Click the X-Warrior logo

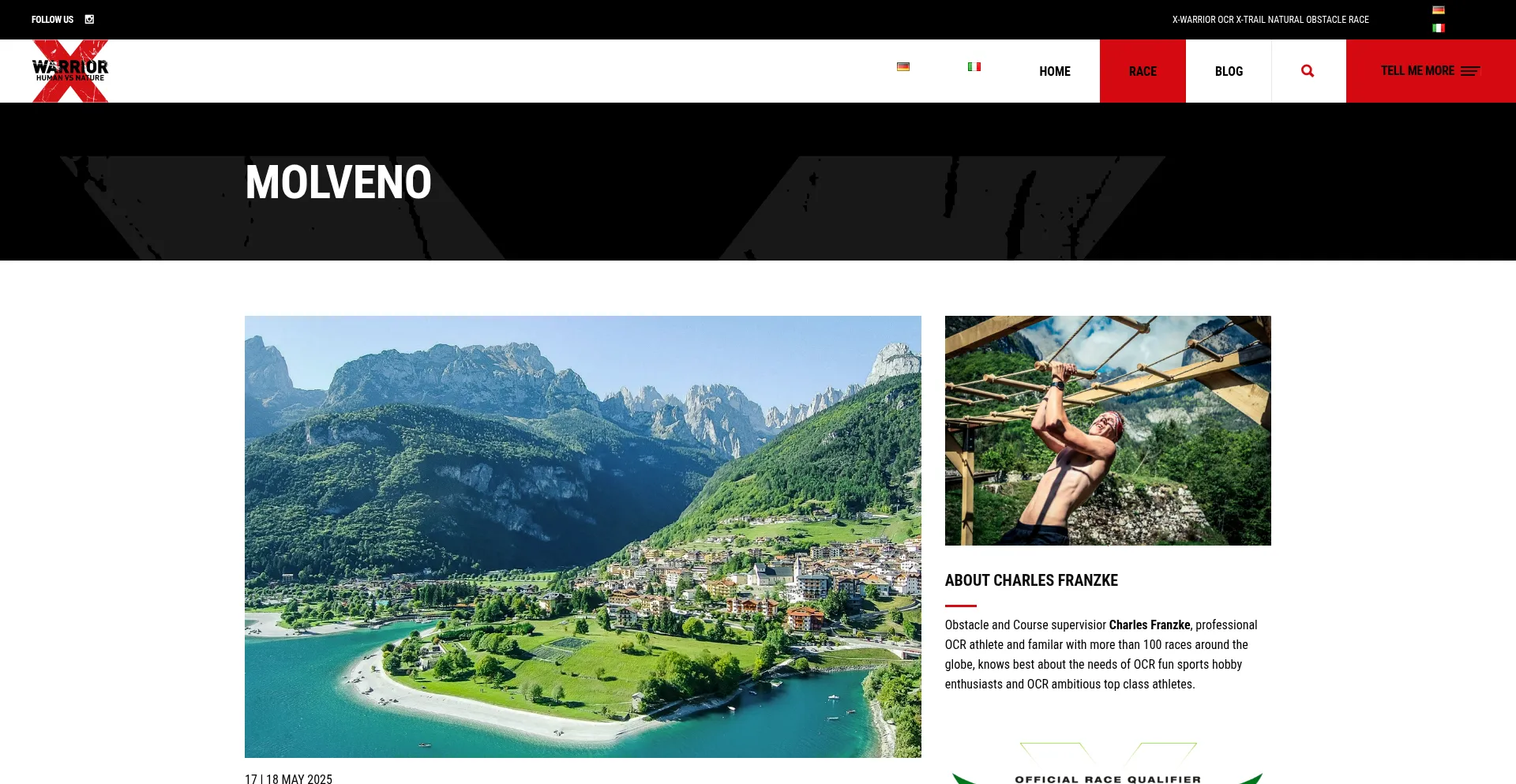point(70,71)
